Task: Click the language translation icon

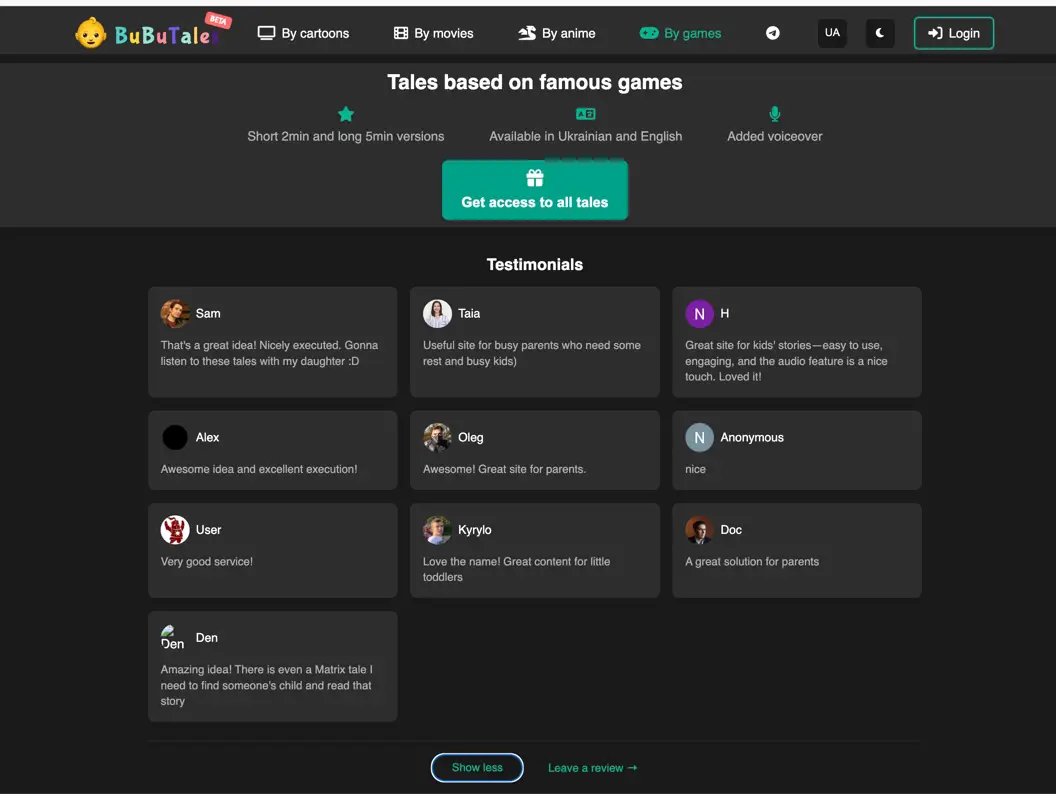Action: tap(586, 114)
